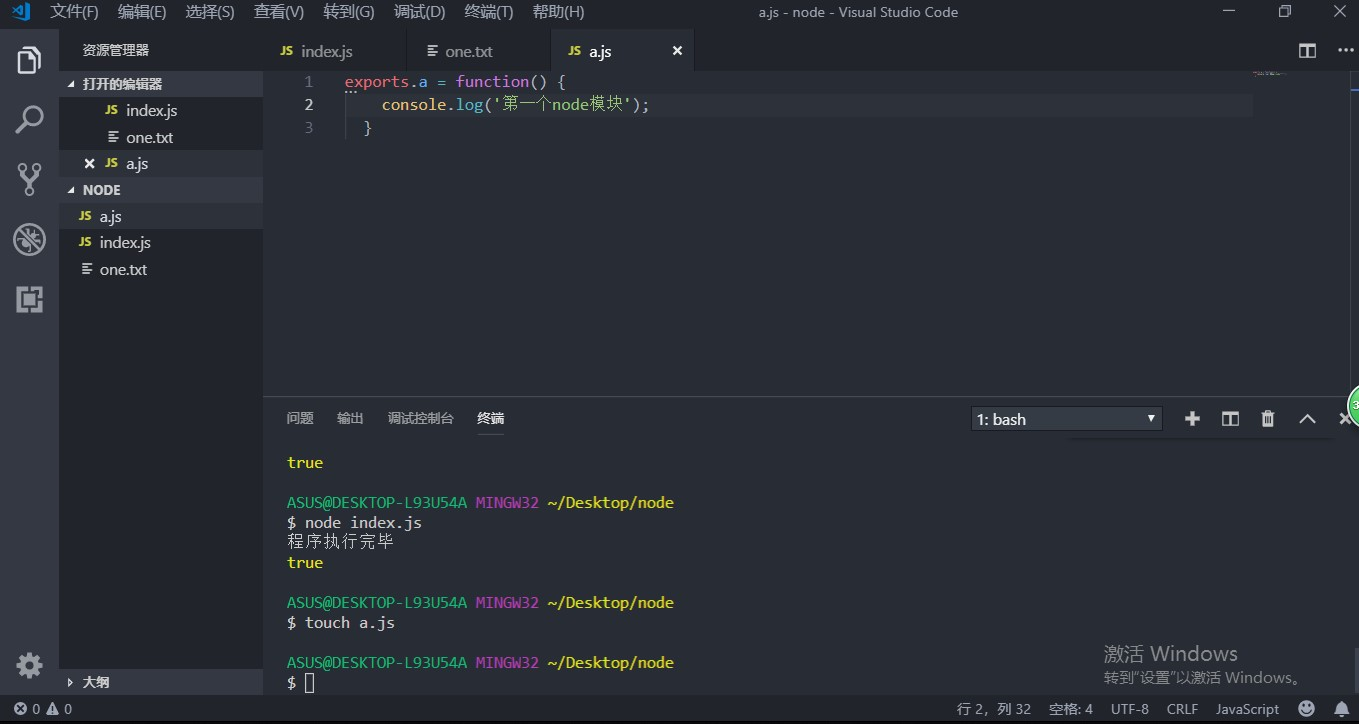Open the Terminal menu

pos(489,12)
